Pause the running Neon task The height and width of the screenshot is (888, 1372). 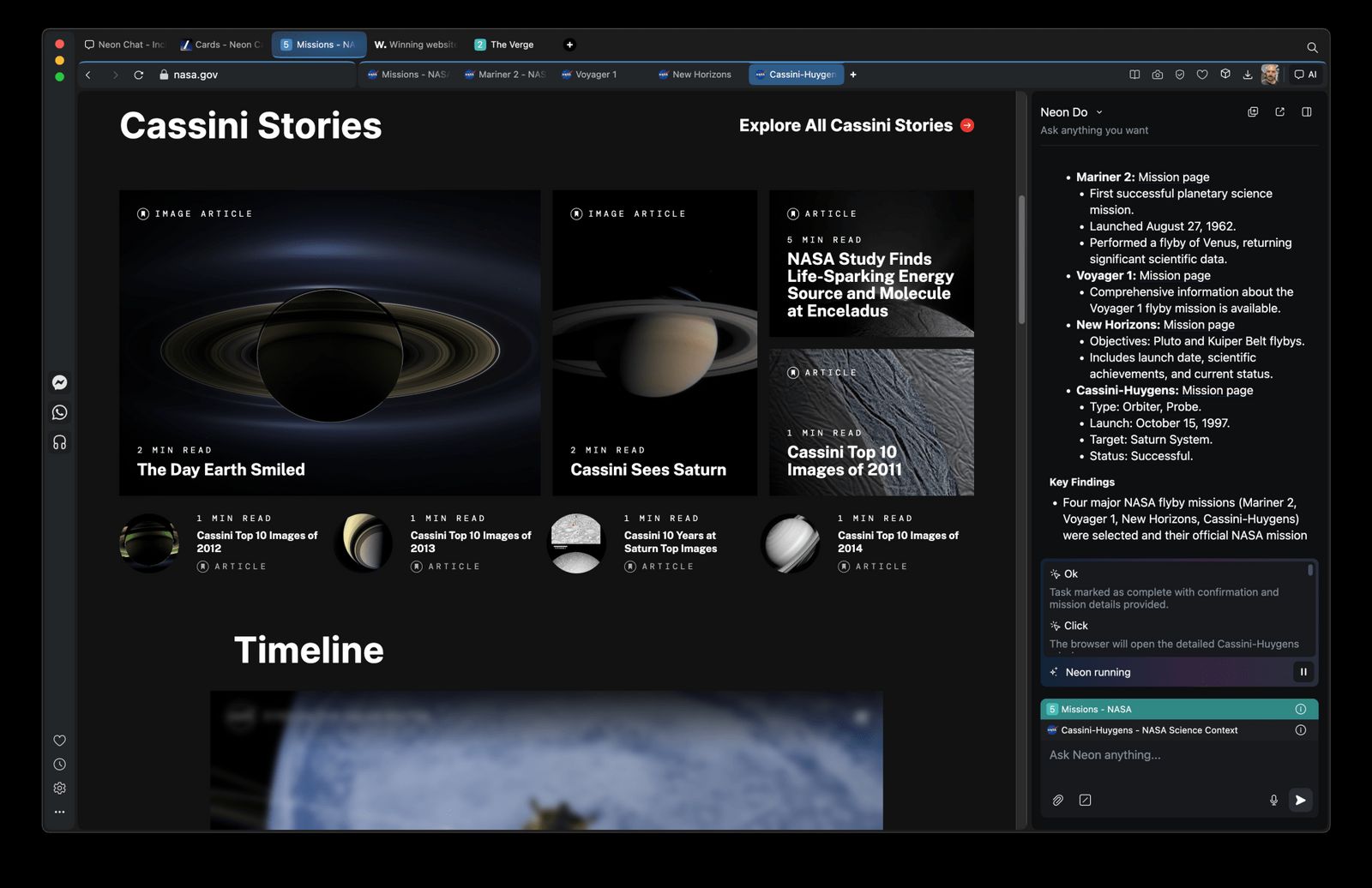1303,672
